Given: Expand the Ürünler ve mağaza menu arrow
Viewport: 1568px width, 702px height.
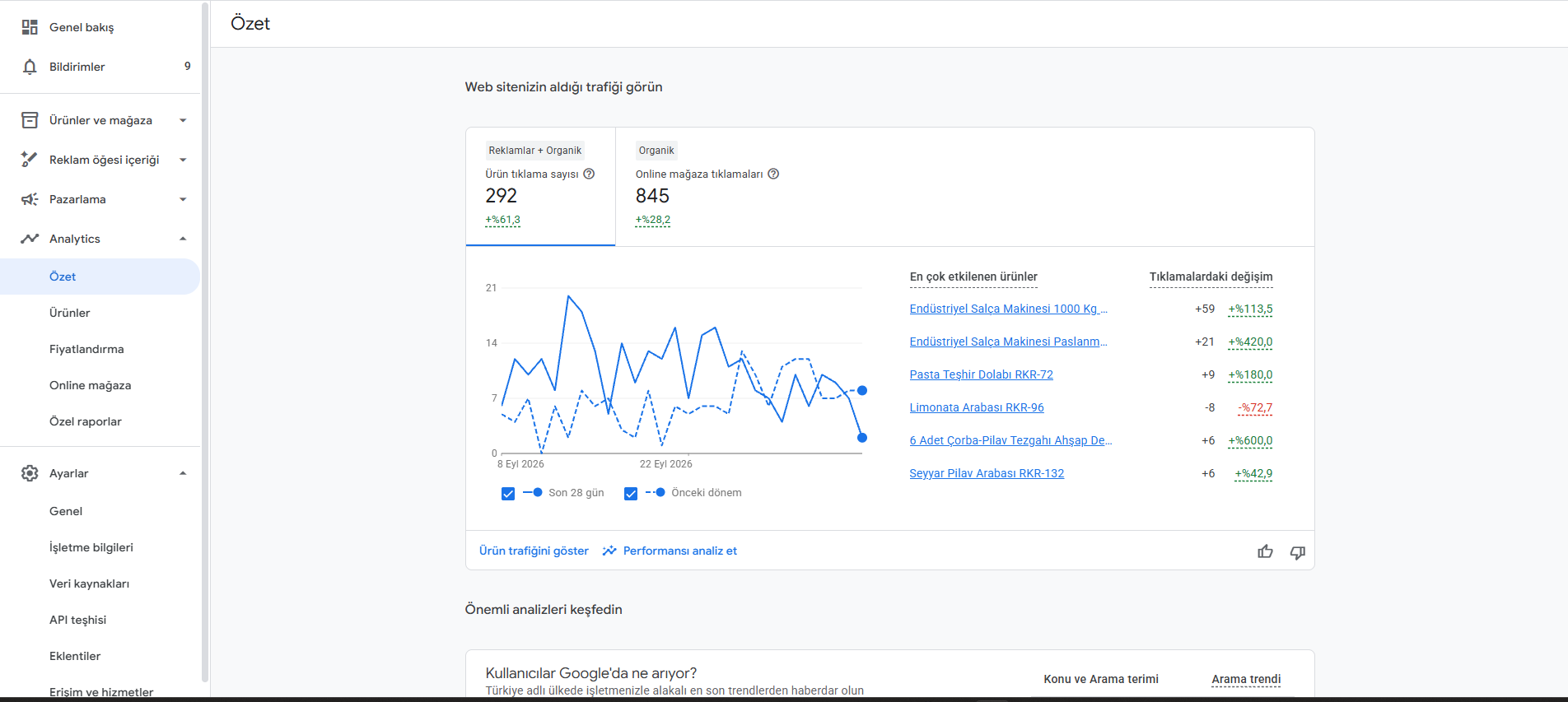Looking at the screenshot, I should (183, 120).
